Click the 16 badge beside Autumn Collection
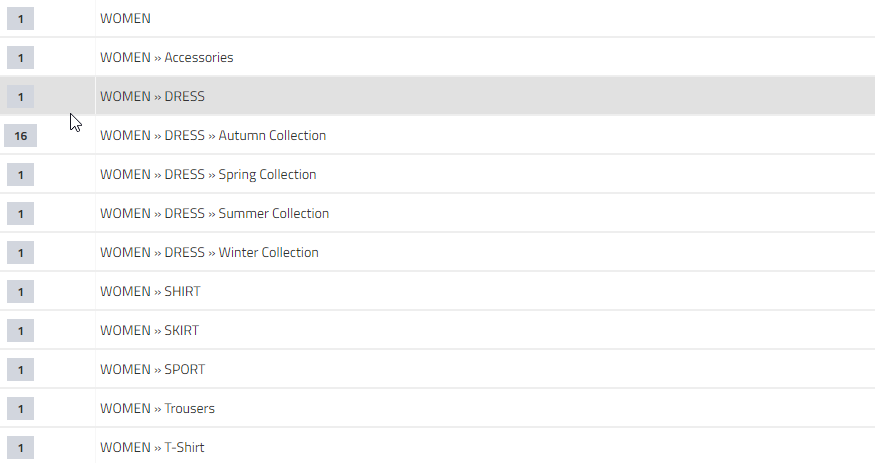 [21, 136]
